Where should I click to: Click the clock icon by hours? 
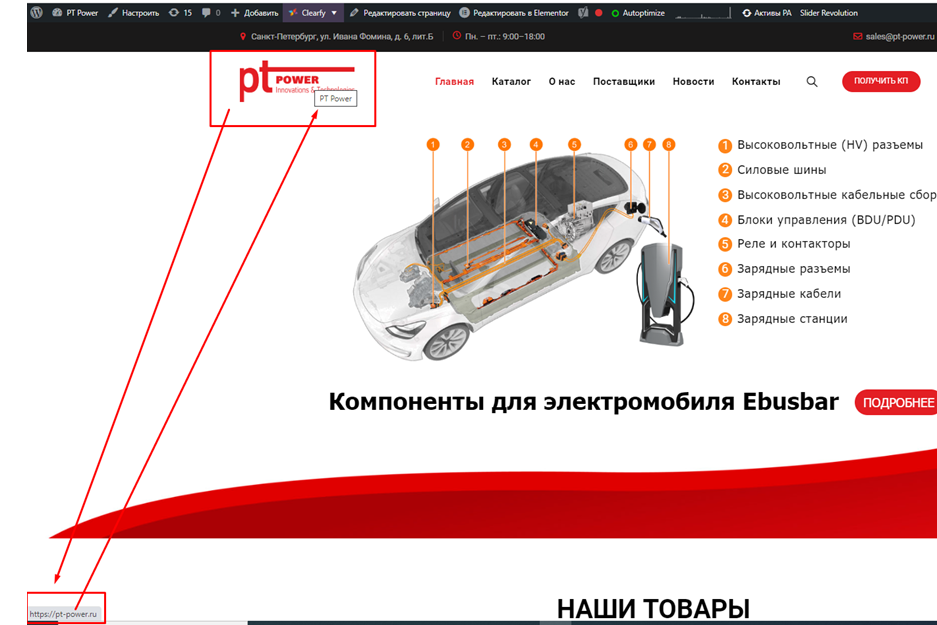point(457,36)
